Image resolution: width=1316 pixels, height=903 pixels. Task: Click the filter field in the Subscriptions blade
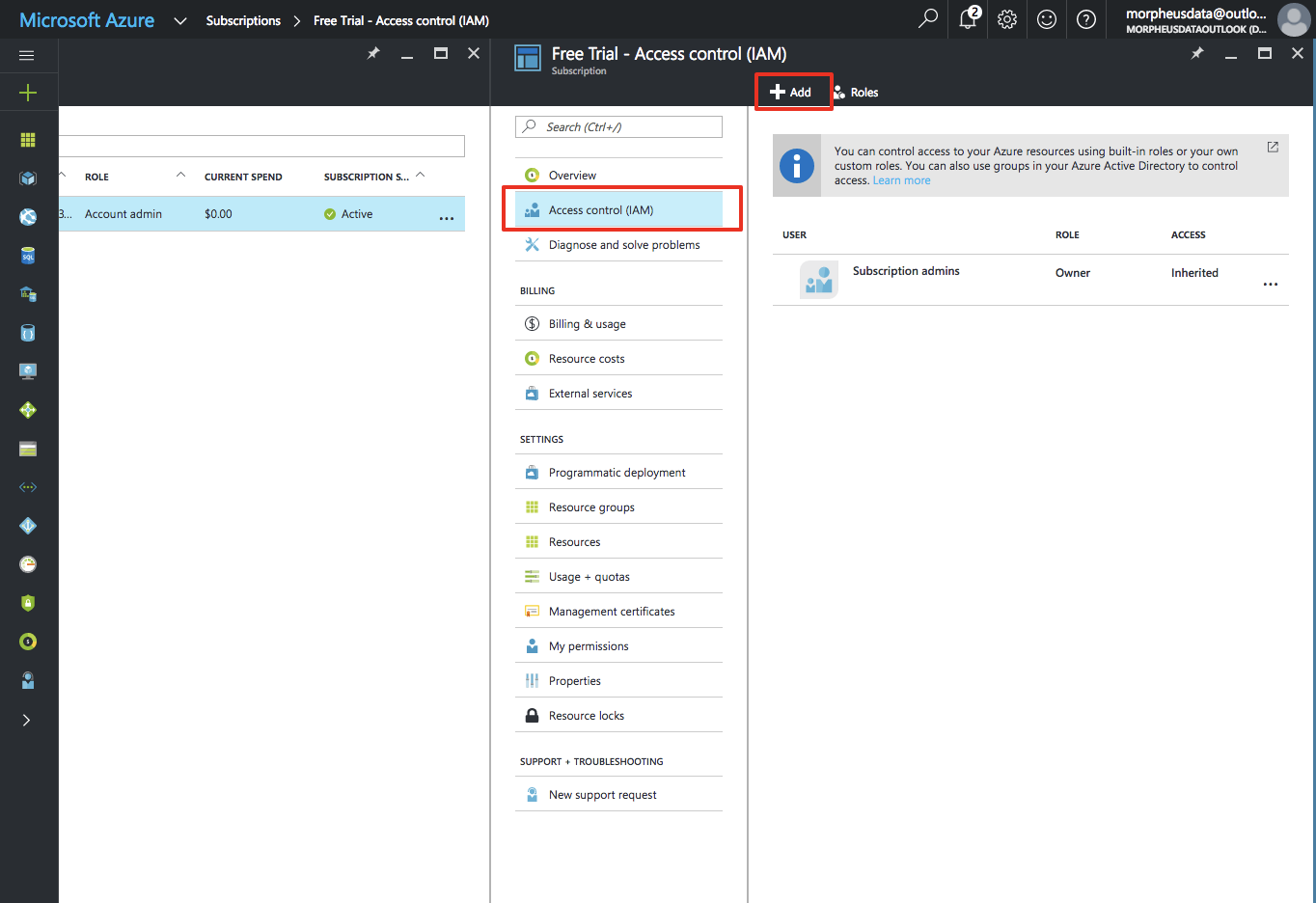(261, 146)
